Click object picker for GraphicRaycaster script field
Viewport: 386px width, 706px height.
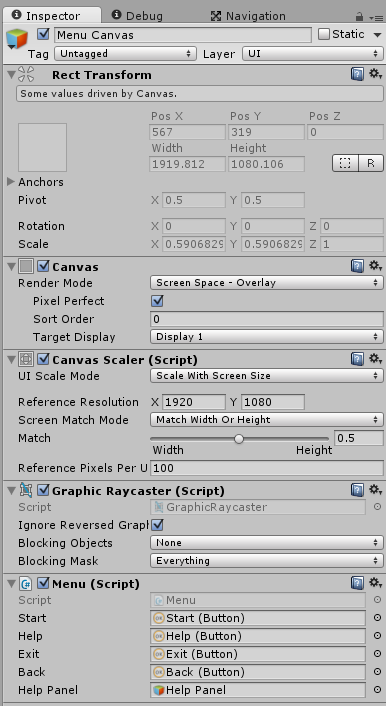(x=377, y=507)
